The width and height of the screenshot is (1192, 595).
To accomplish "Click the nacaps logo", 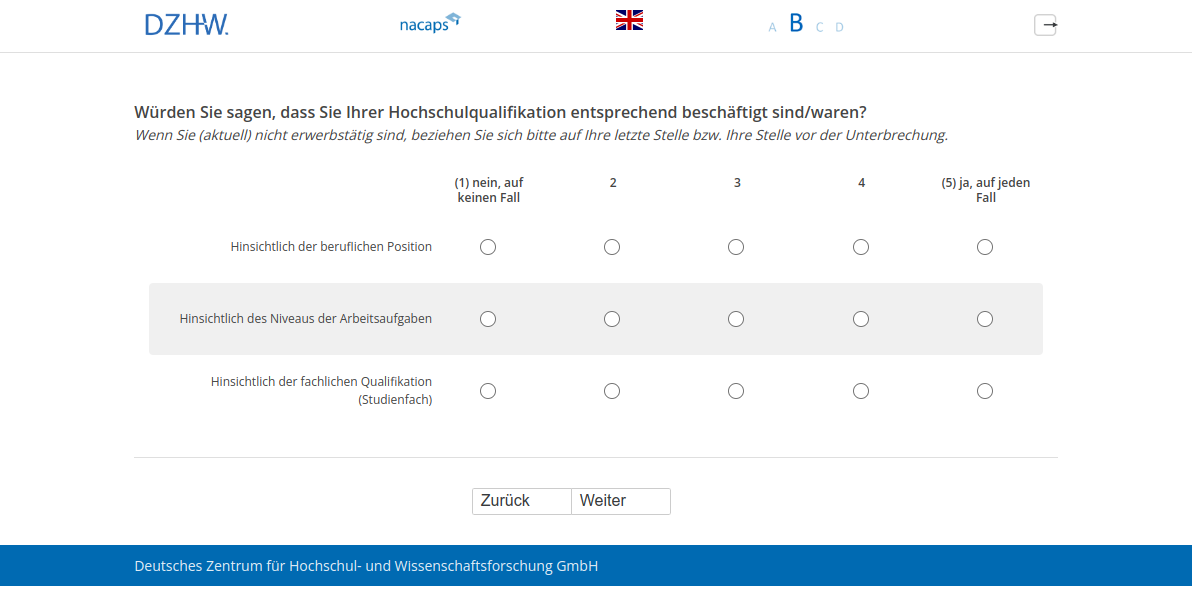I will click(x=429, y=23).
